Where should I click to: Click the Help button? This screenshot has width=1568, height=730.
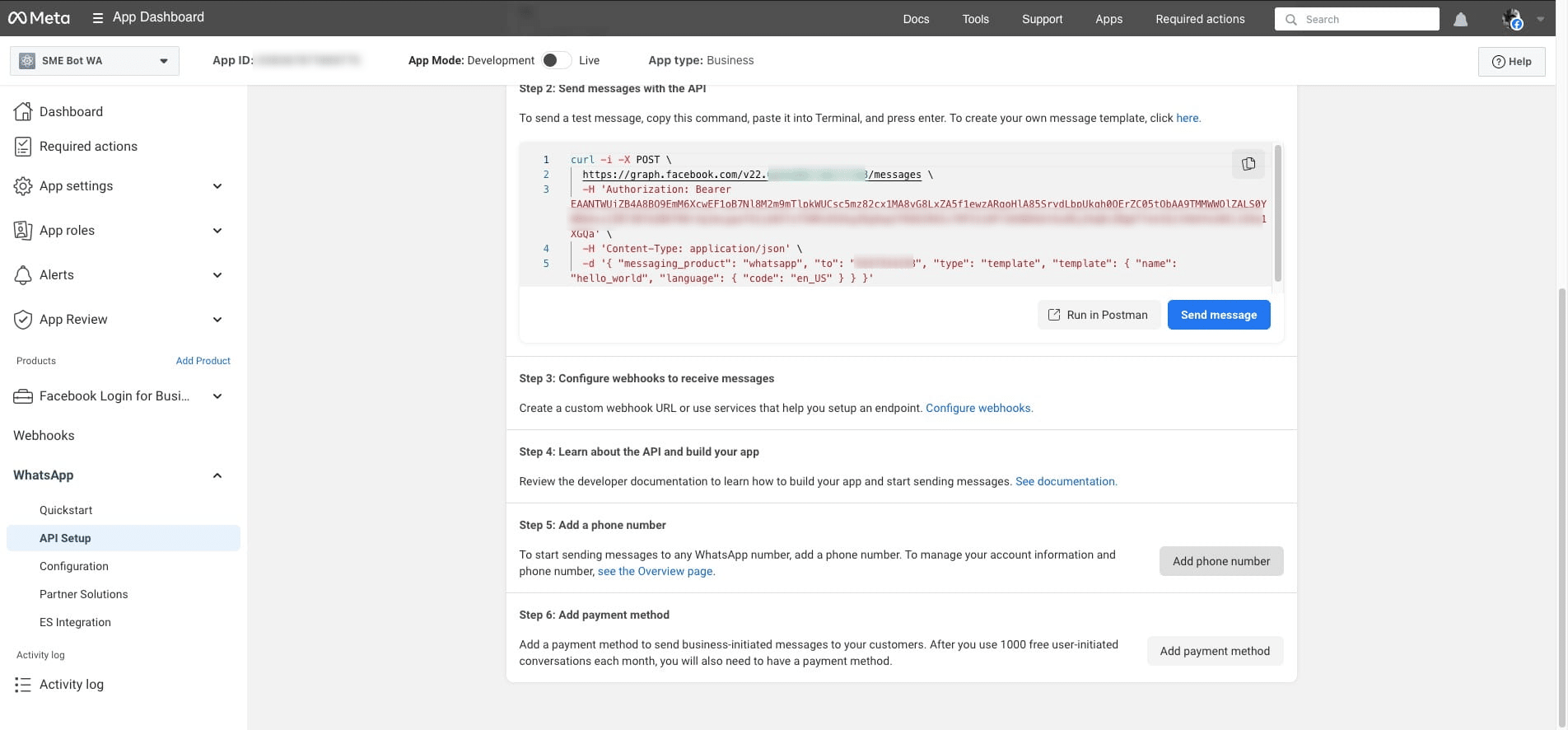pos(1512,61)
